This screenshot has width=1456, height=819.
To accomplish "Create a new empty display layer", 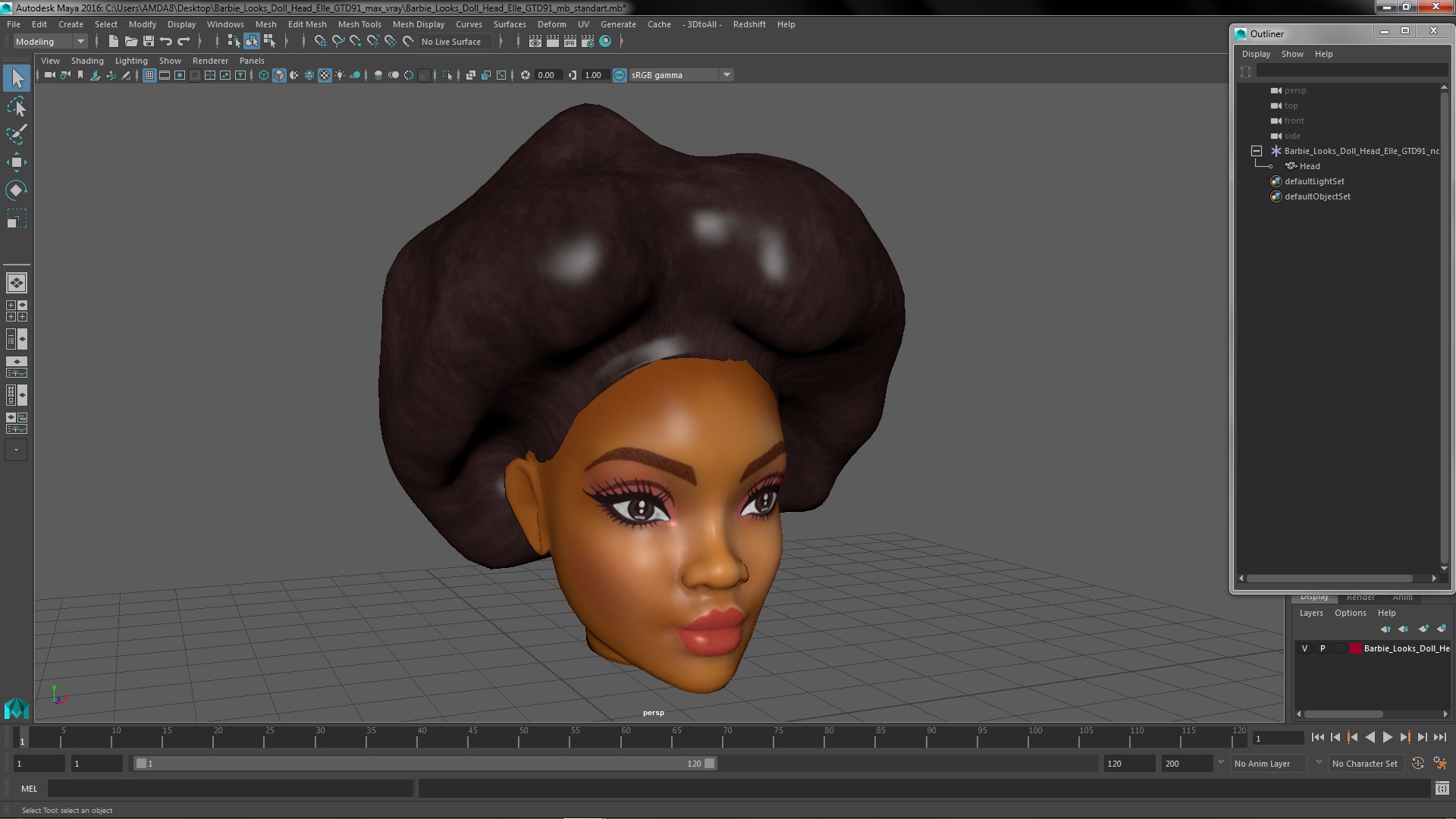I will pyautogui.click(x=1423, y=629).
